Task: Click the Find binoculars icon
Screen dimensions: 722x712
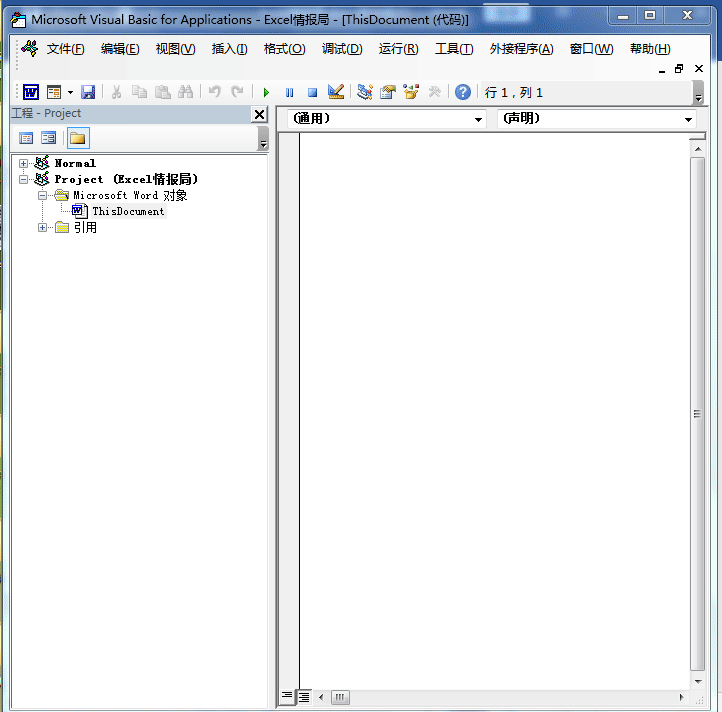Action: coord(185,92)
